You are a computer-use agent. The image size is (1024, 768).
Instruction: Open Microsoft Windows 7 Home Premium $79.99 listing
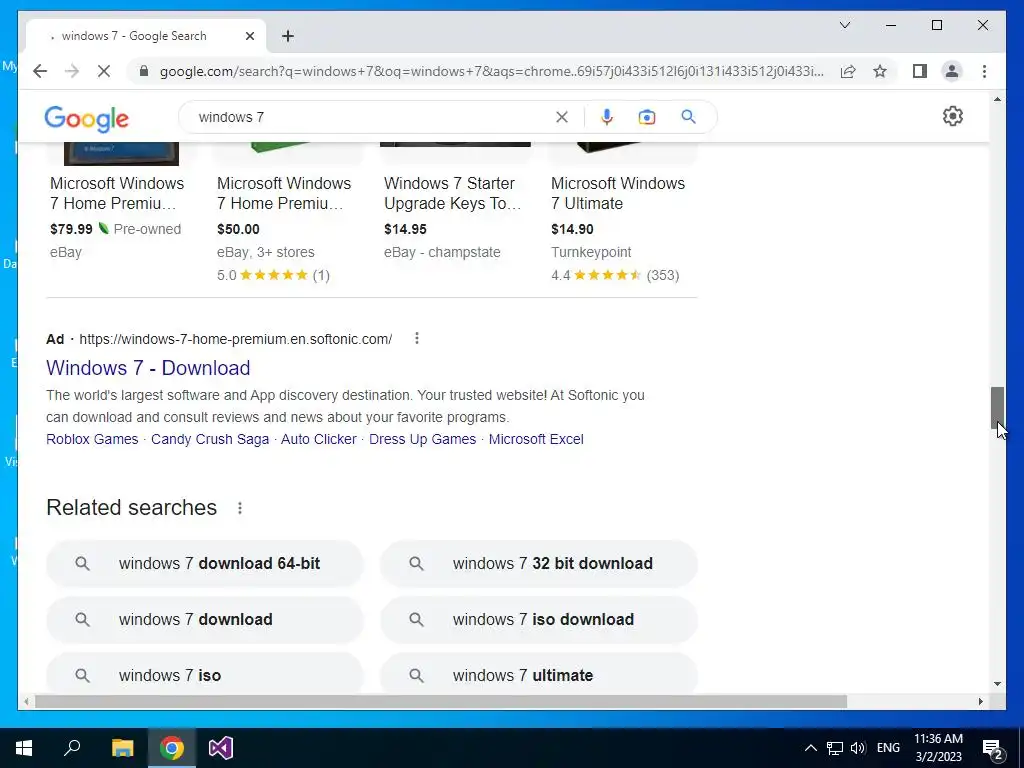point(117,193)
